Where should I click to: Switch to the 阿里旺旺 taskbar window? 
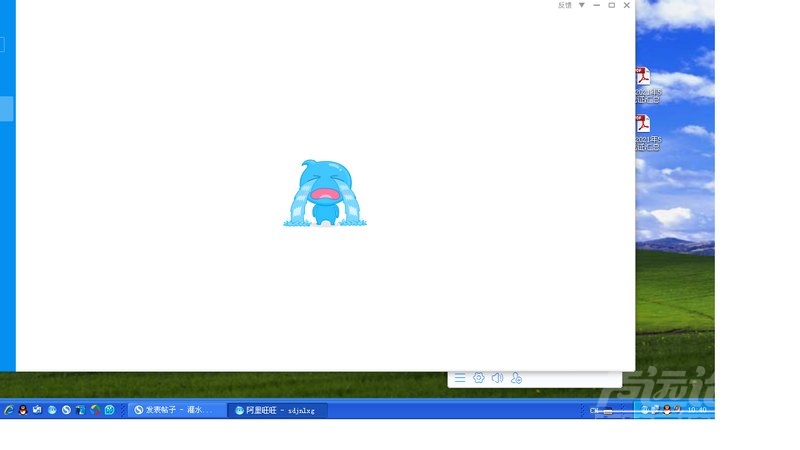click(277, 410)
